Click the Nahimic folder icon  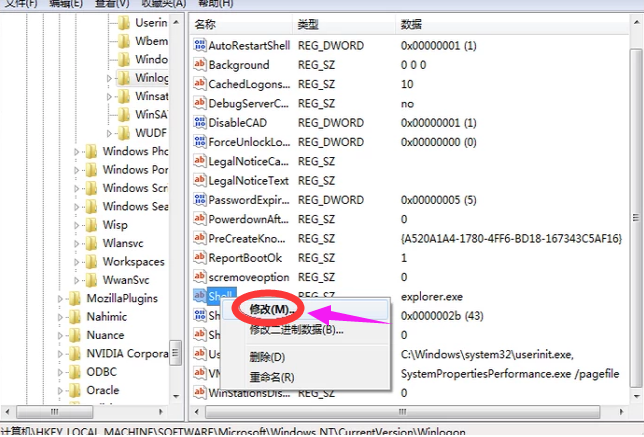(75, 316)
